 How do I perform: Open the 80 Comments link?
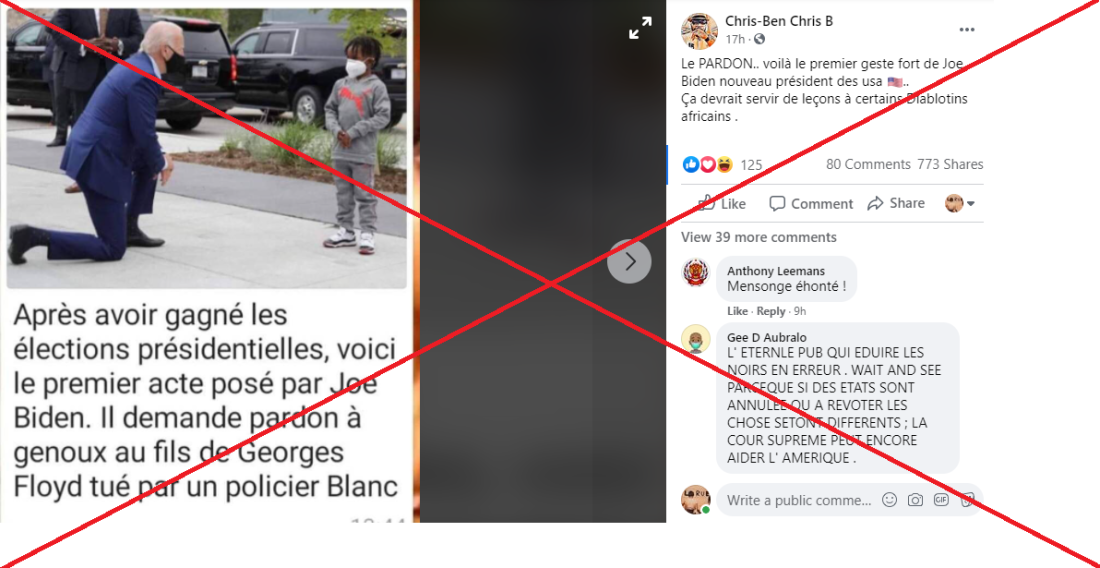coord(868,164)
